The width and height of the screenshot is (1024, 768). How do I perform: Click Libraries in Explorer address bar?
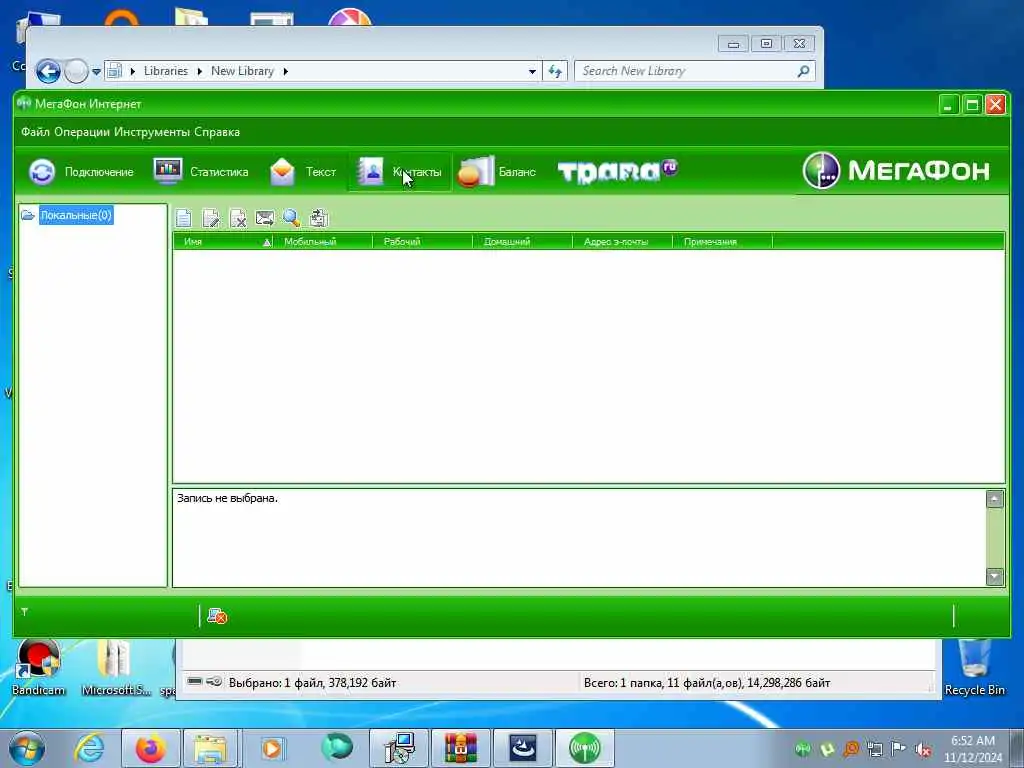165,71
